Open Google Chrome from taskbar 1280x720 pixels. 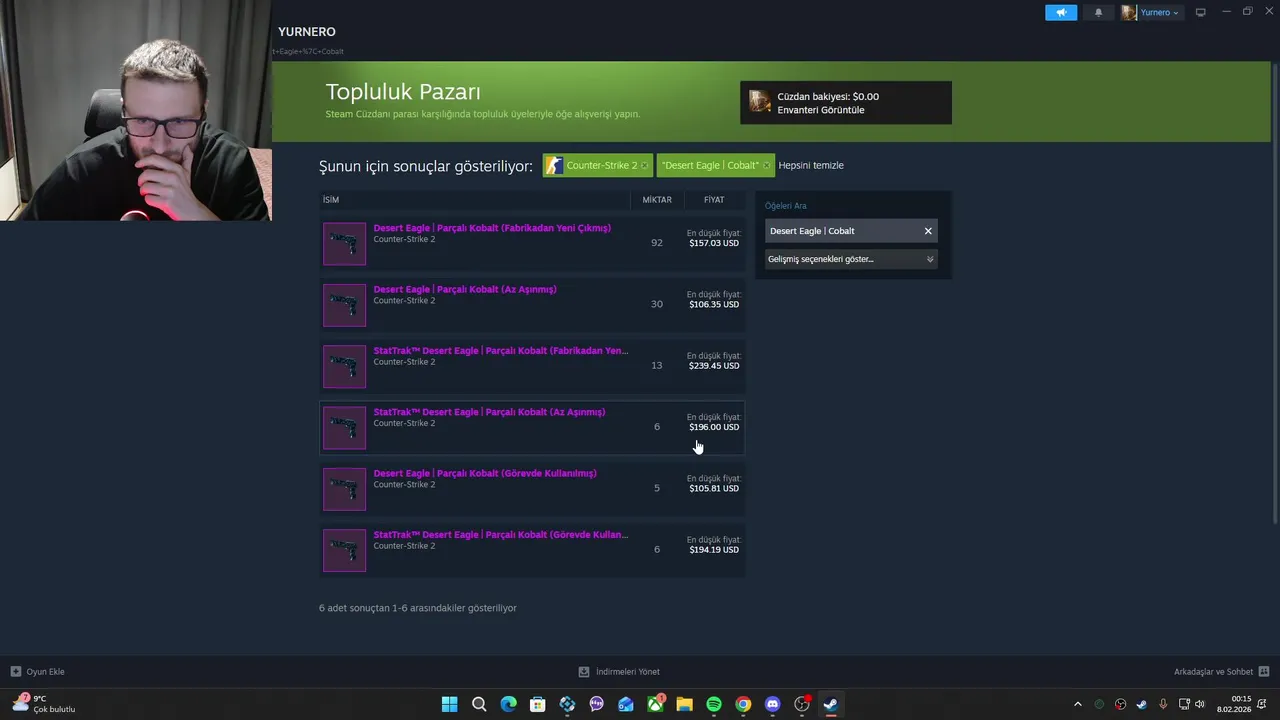743,704
